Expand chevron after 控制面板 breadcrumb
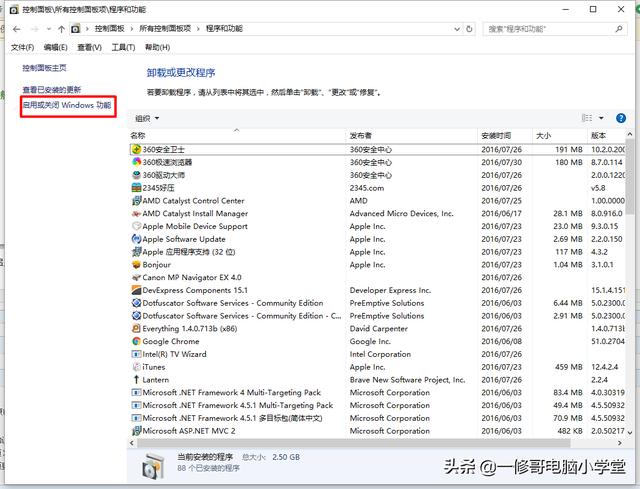640x489 pixels. pos(131,29)
